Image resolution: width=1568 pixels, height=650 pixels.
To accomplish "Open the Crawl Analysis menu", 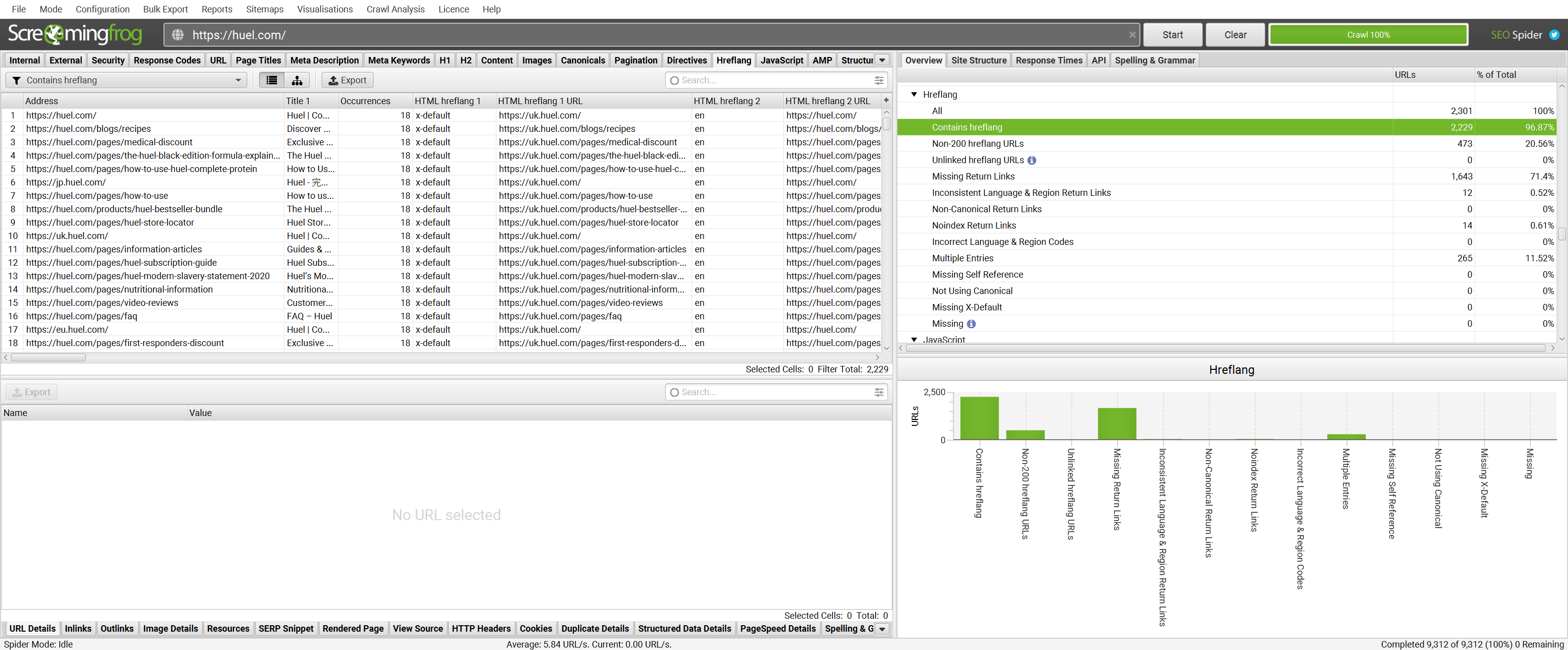I will click(395, 9).
